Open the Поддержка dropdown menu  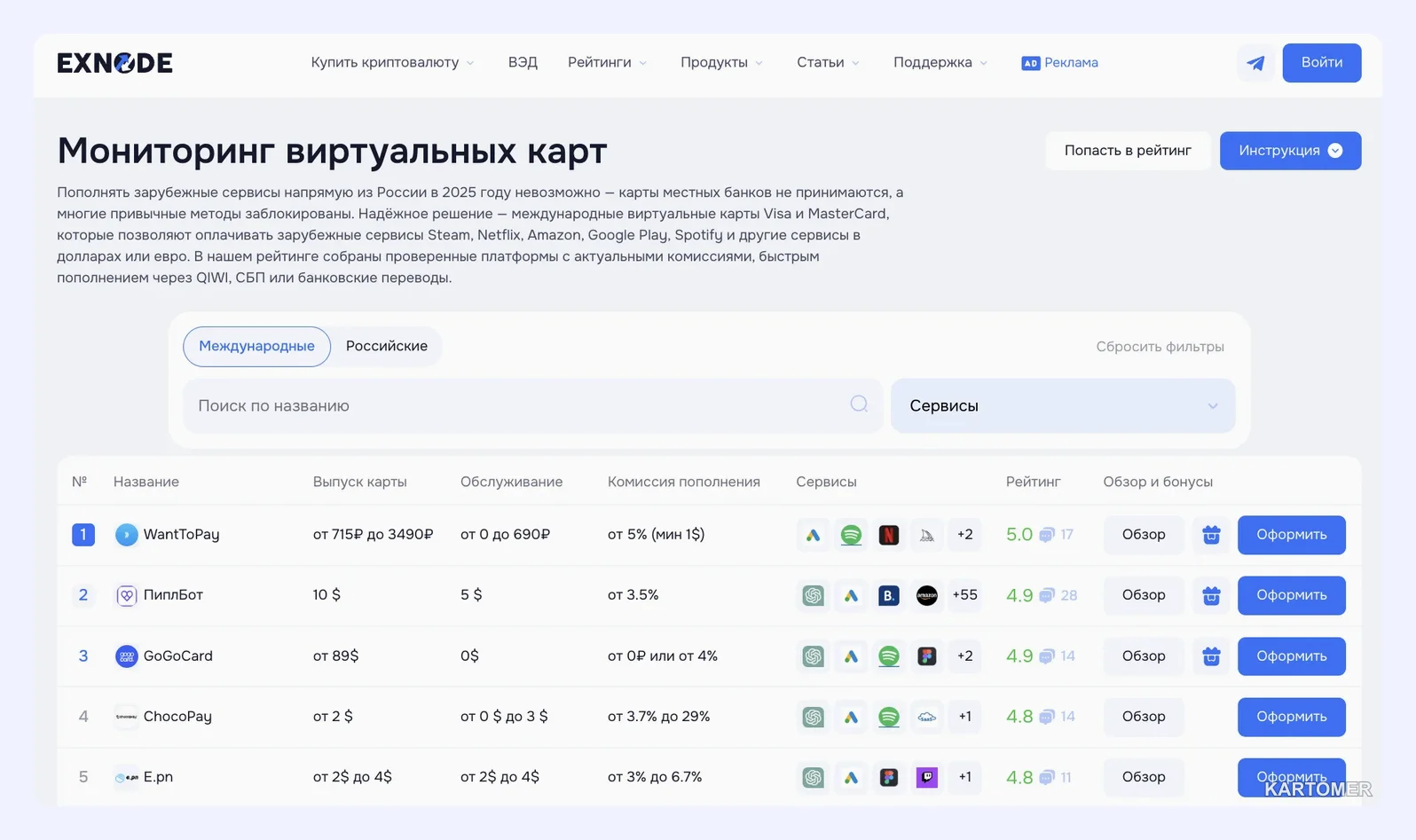tap(940, 63)
